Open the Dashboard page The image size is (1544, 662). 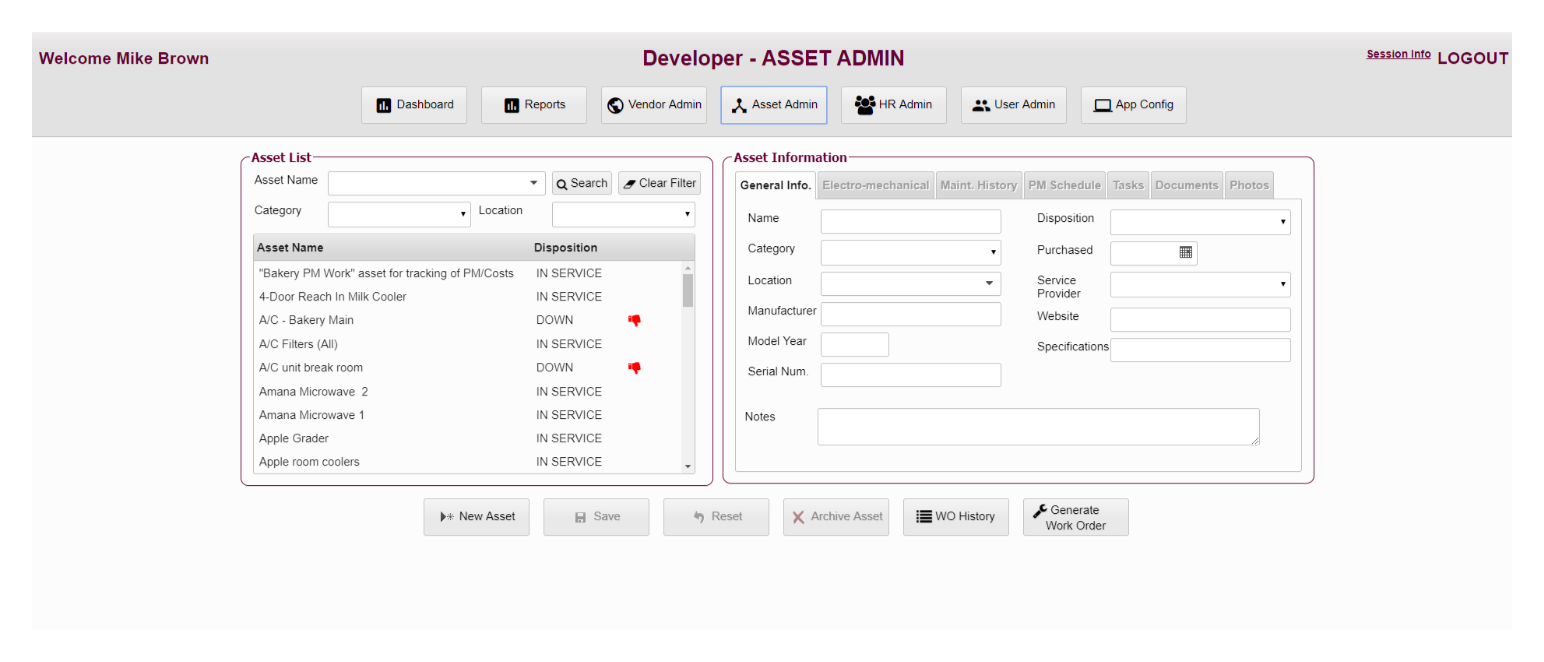tap(414, 105)
